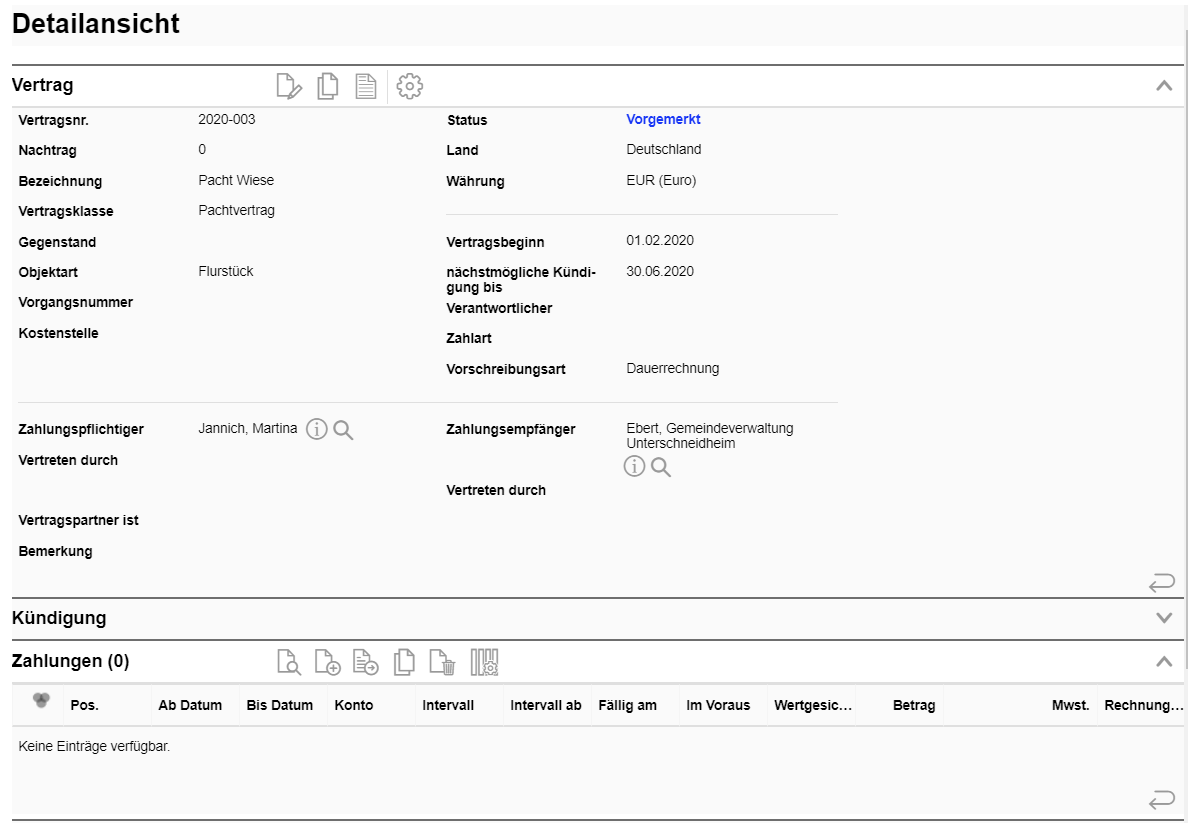1188x823 pixels.
Task: Expand the Kündigung section
Action: [x=1163, y=618]
